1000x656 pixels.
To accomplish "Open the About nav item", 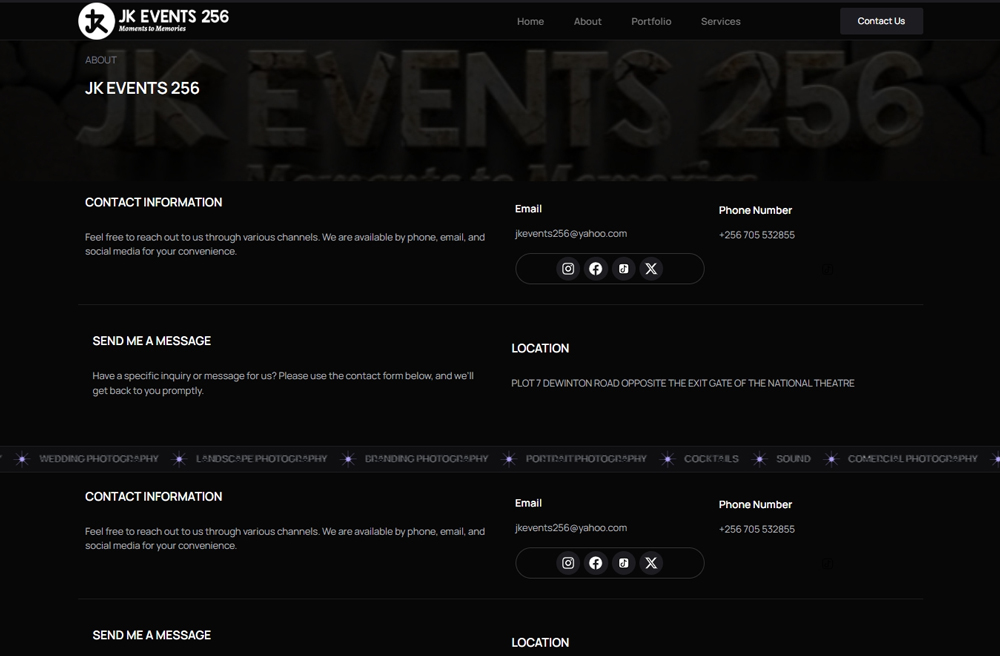I will coord(587,21).
